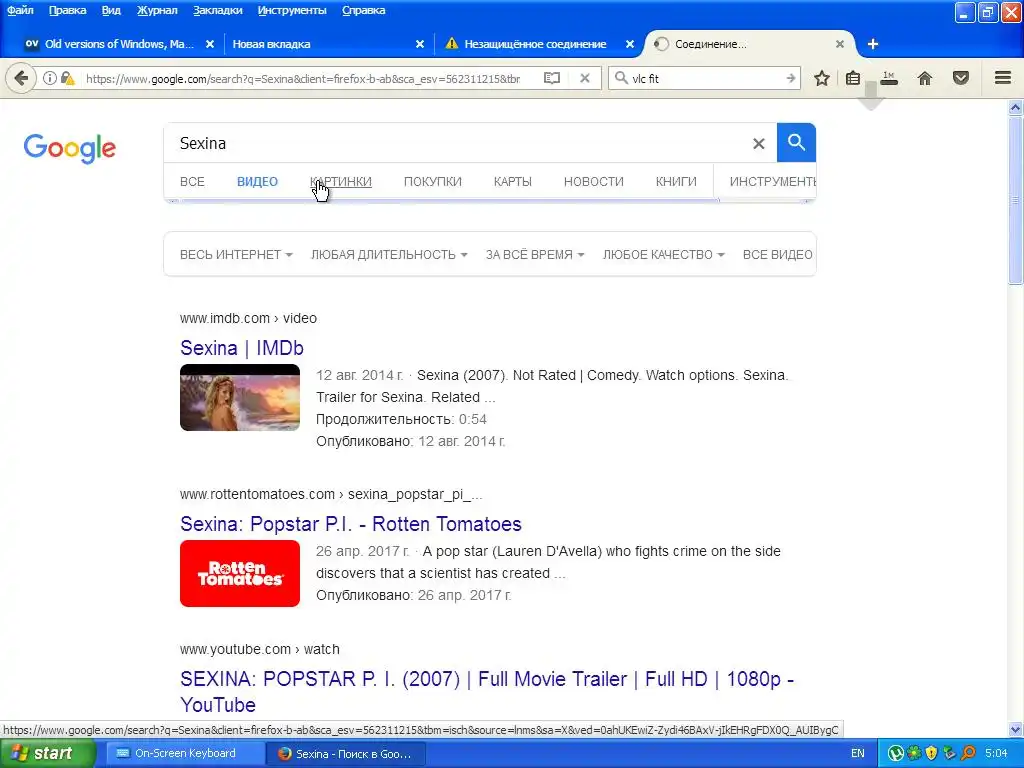Click page scrollbar up arrow
Viewport: 1024px width, 768px height.
coord(1016,108)
